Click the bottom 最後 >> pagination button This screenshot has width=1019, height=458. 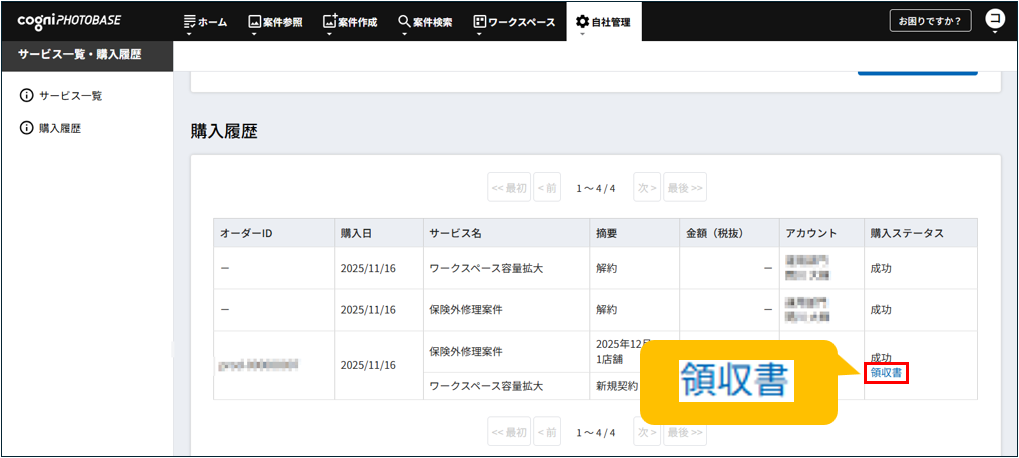(x=685, y=433)
